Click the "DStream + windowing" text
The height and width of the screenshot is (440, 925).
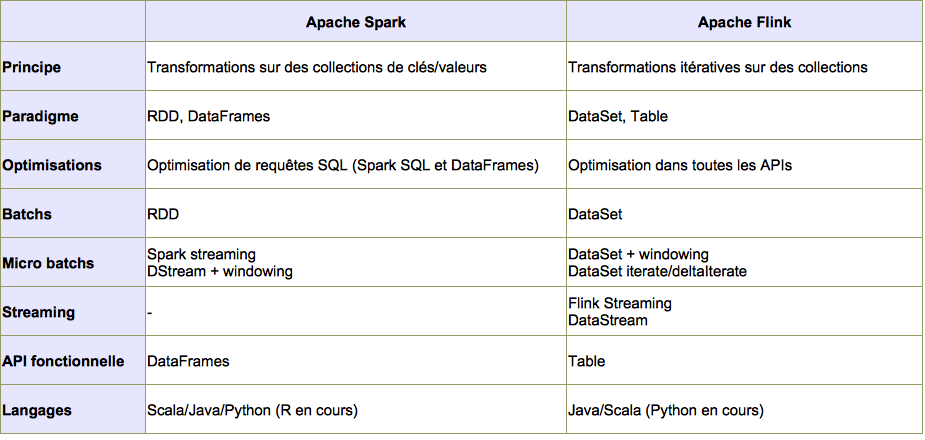pyautogui.click(x=220, y=271)
